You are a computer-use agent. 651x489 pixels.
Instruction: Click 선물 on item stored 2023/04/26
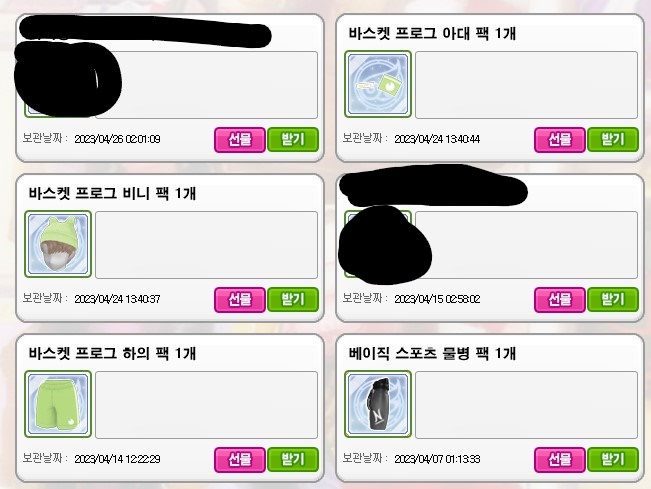coord(240,139)
